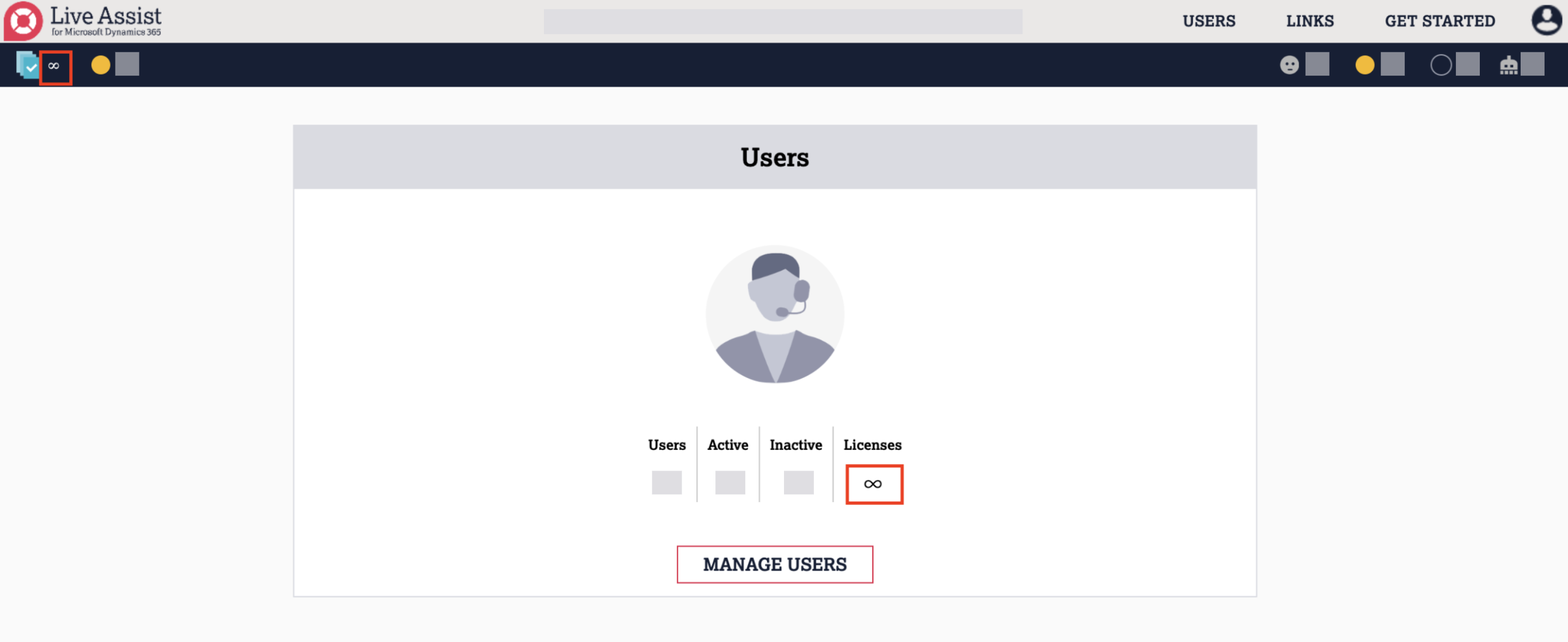Click the Inactive column label
1568x642 pixels.
tap(796, 445)
